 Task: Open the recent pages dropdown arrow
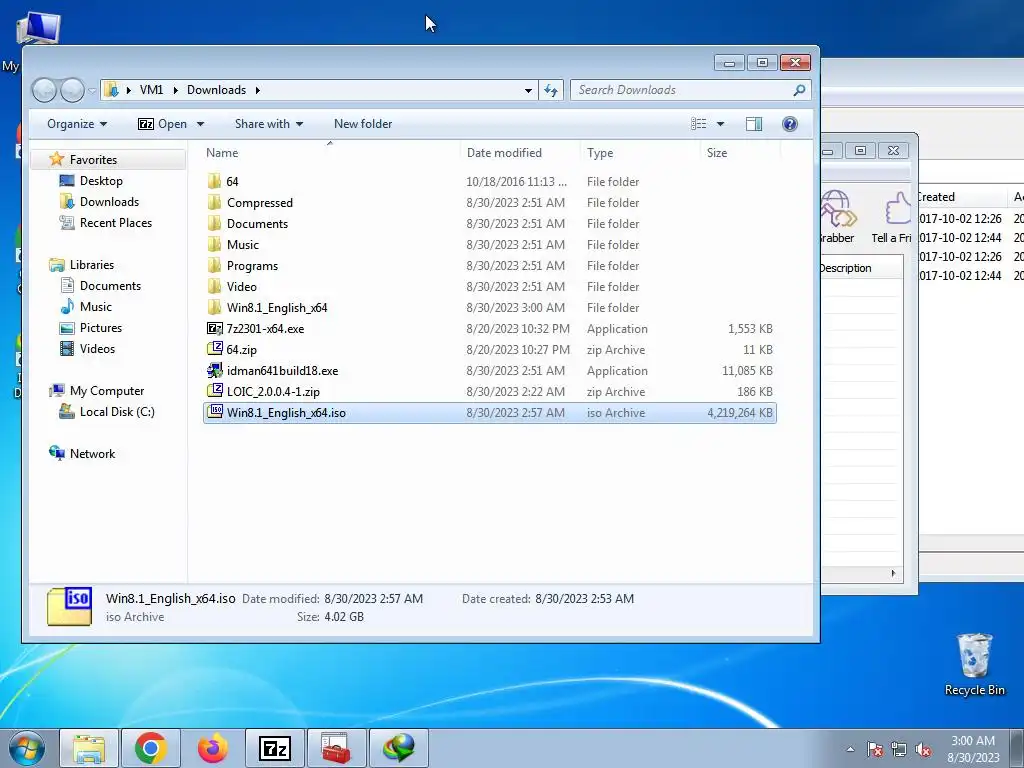[92, 90]
